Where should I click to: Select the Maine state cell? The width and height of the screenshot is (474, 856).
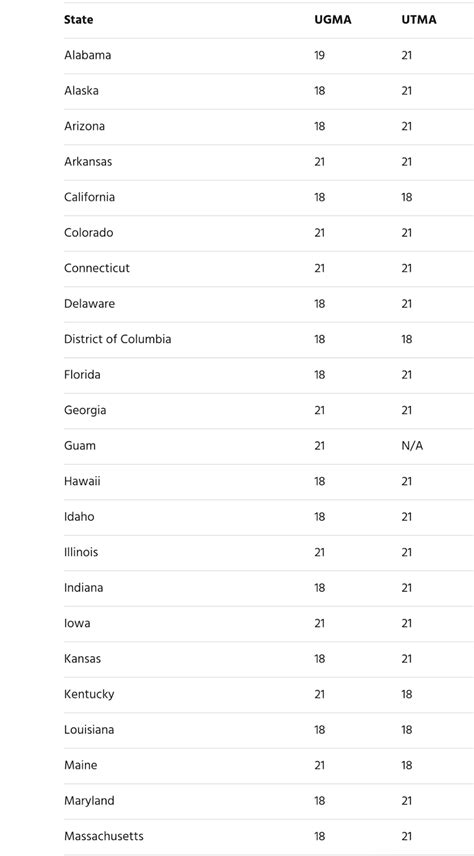pos(80,765)
